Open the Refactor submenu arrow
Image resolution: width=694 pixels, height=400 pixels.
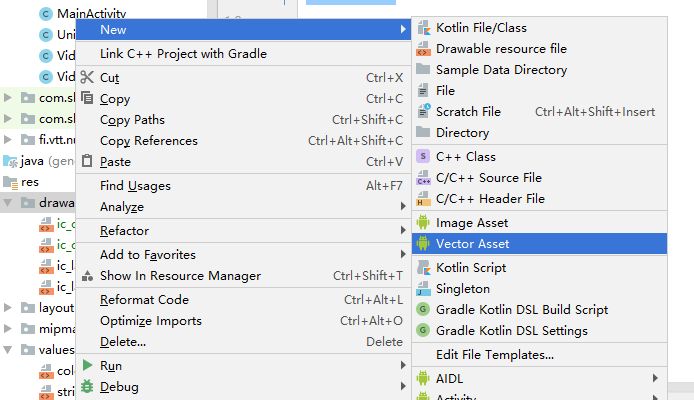(403, 230)
